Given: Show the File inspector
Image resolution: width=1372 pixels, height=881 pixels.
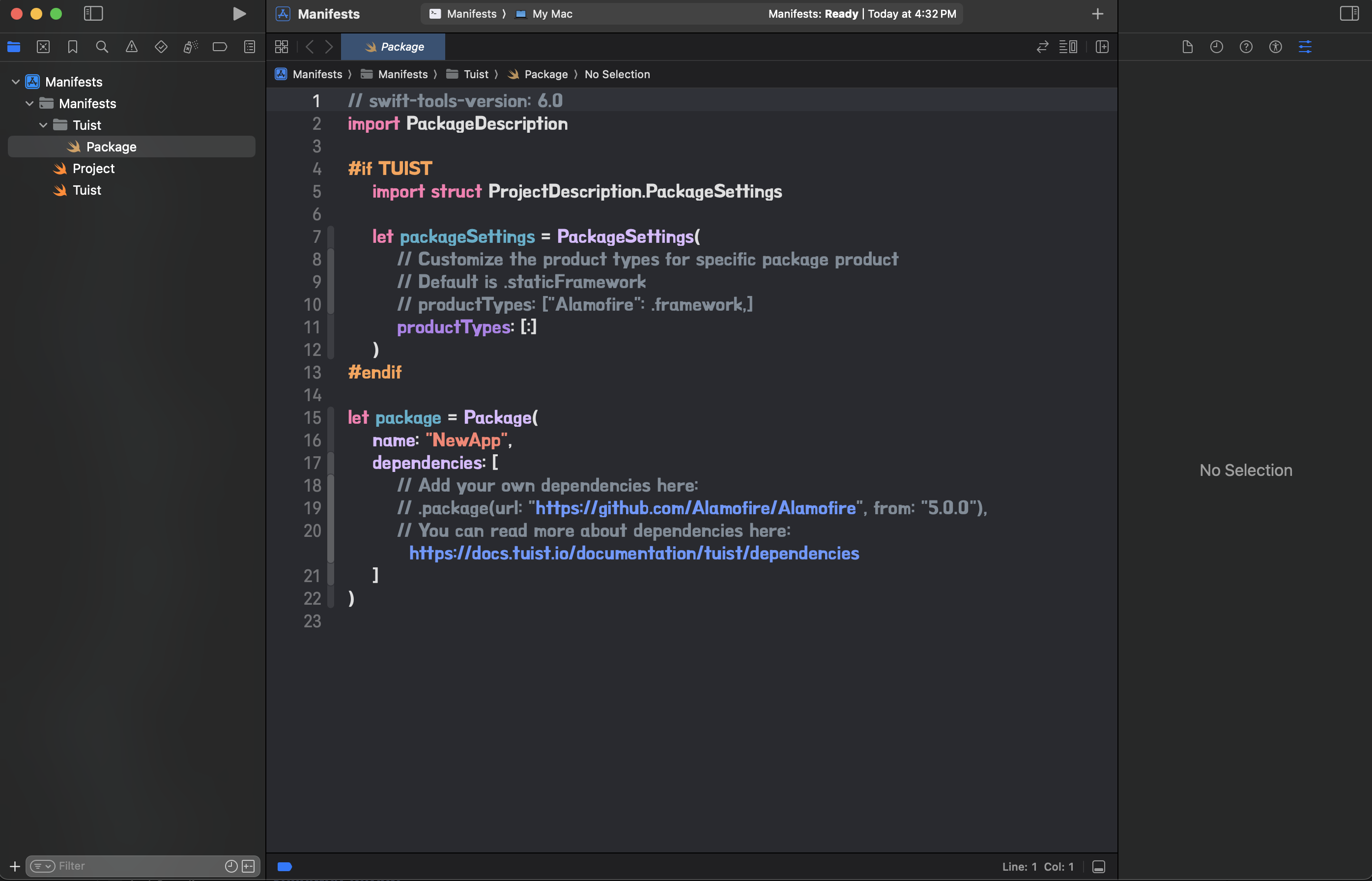Looking at the screenshot, I should (1187, 47).
